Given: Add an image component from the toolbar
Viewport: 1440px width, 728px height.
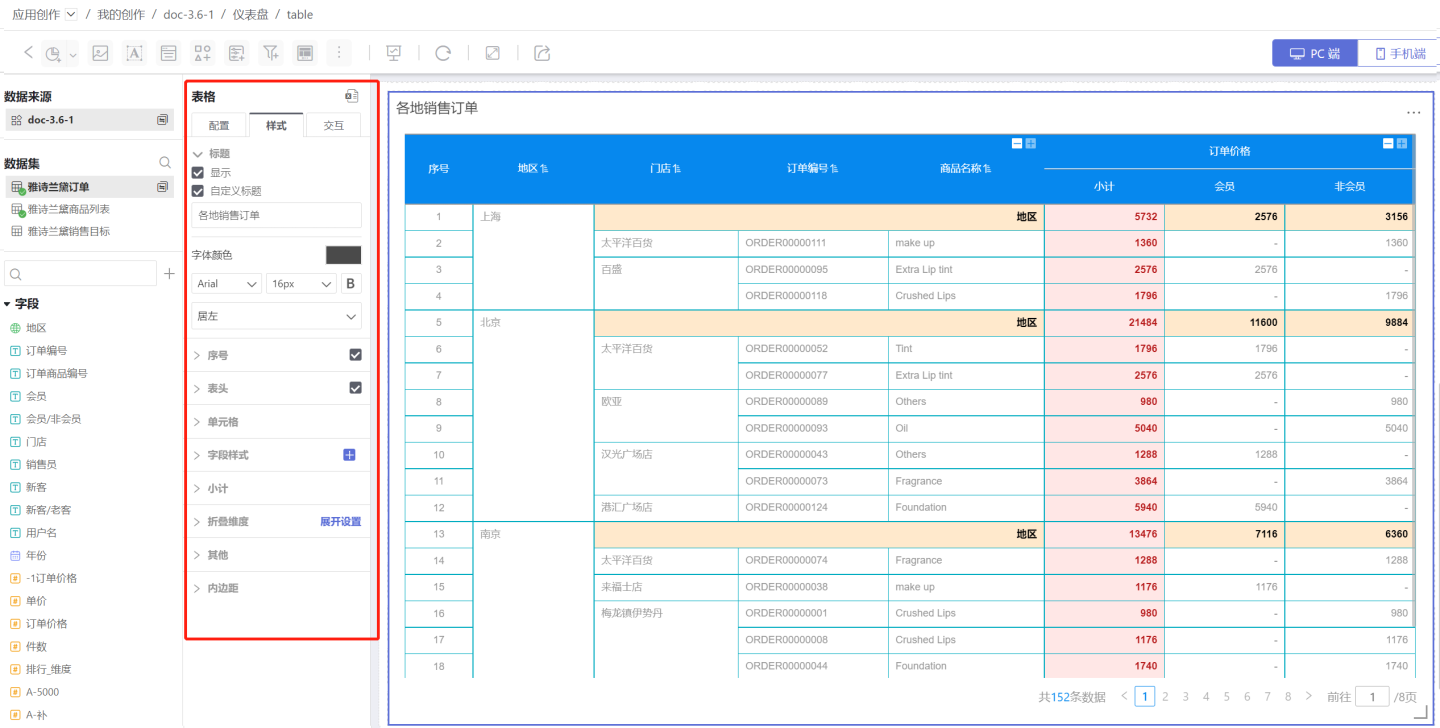Looking at the screenshot, I should 100,53.
